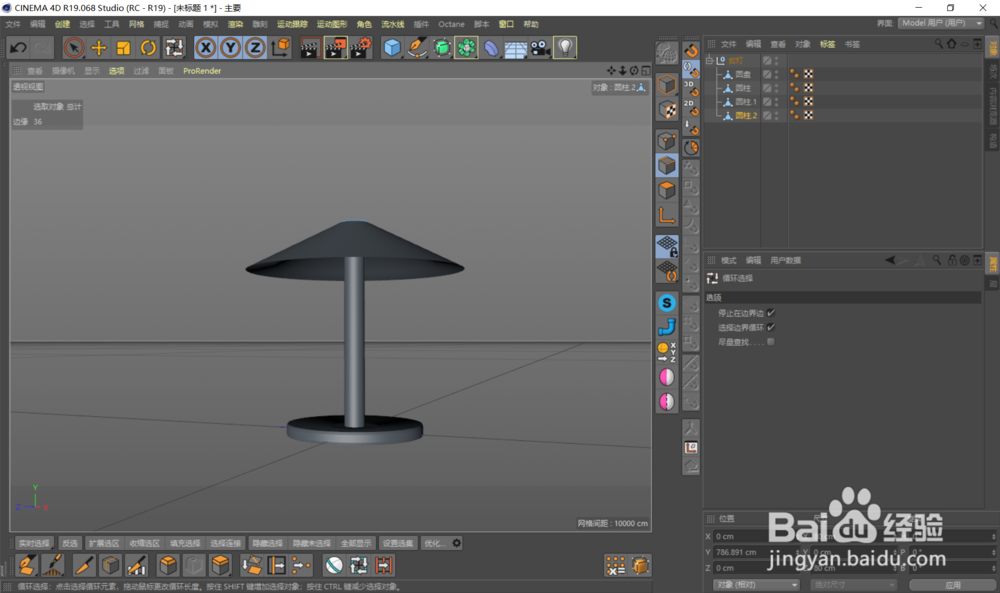Click the blue S snap icon

667,303
